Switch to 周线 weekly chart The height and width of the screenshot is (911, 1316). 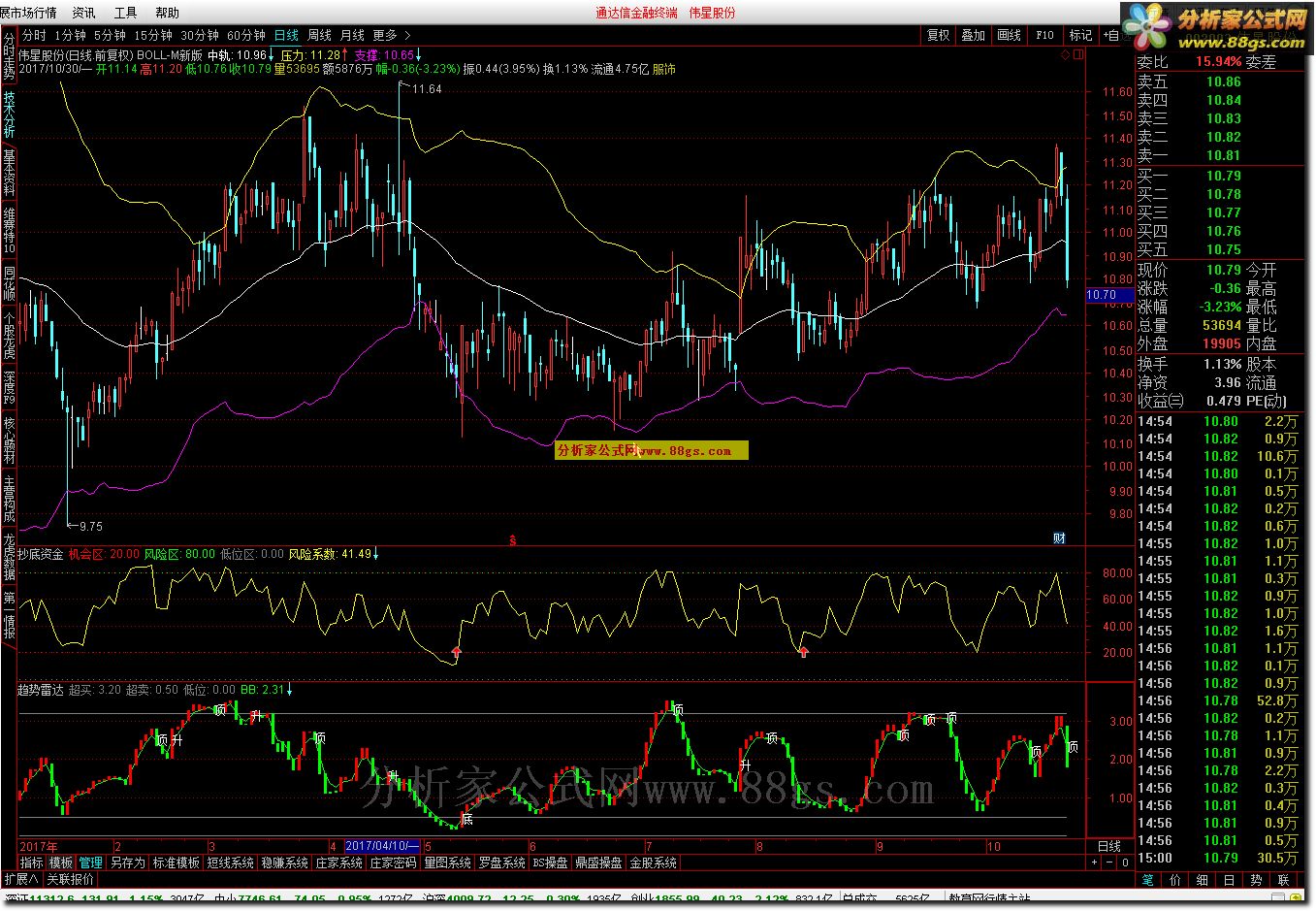click(319, 35)
